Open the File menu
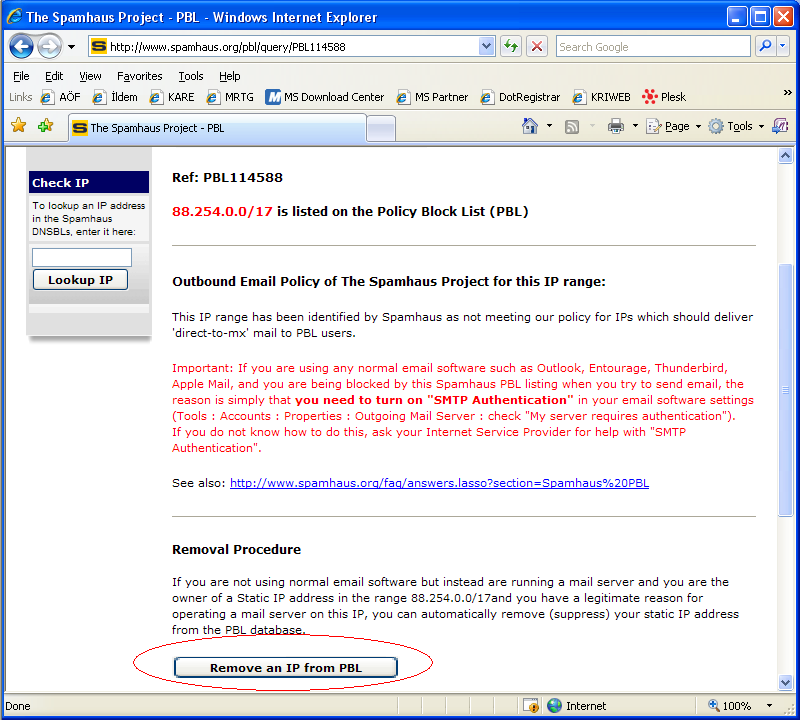800x720 pixels. coord(21,76)
